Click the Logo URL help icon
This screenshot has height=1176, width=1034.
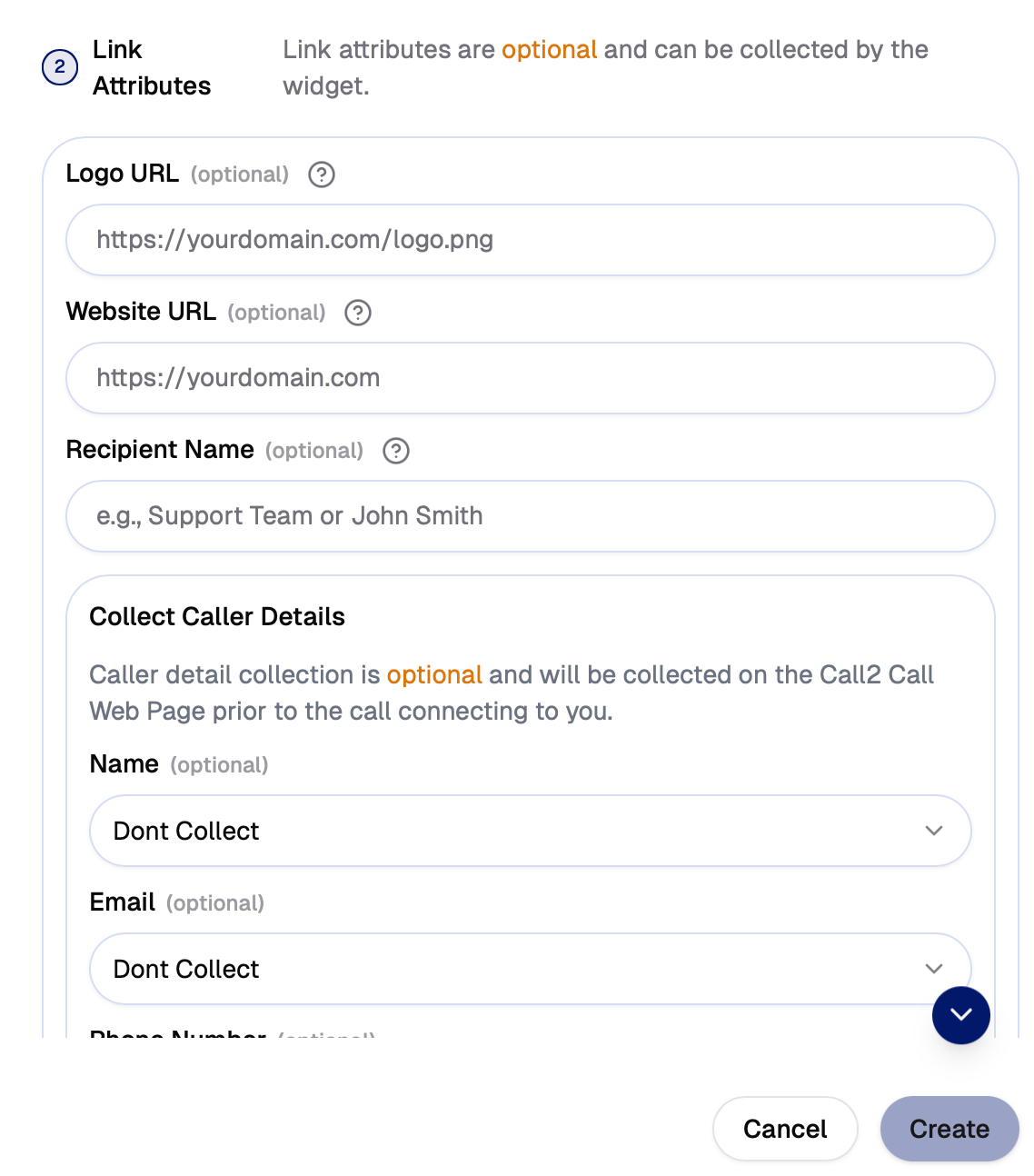322,174
